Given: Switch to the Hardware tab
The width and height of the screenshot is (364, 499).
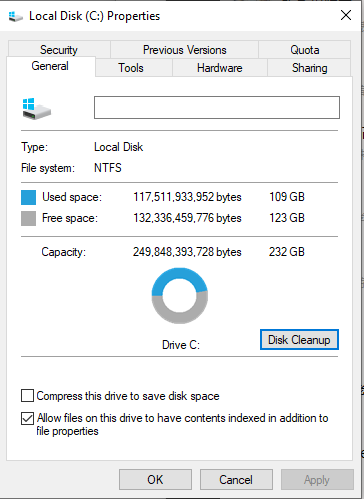Looking at the screenshot, I should point(220,68).
